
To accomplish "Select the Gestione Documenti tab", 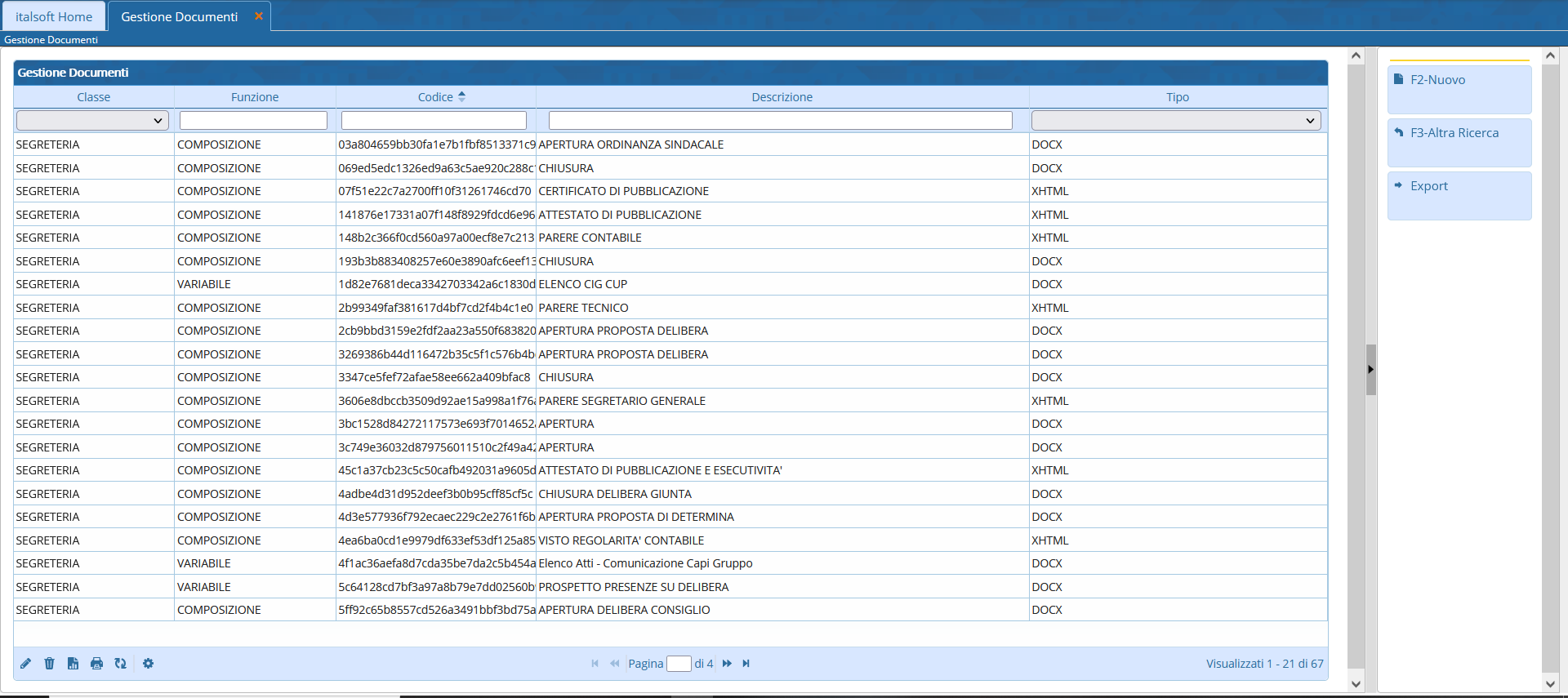I will pos(179,17).
